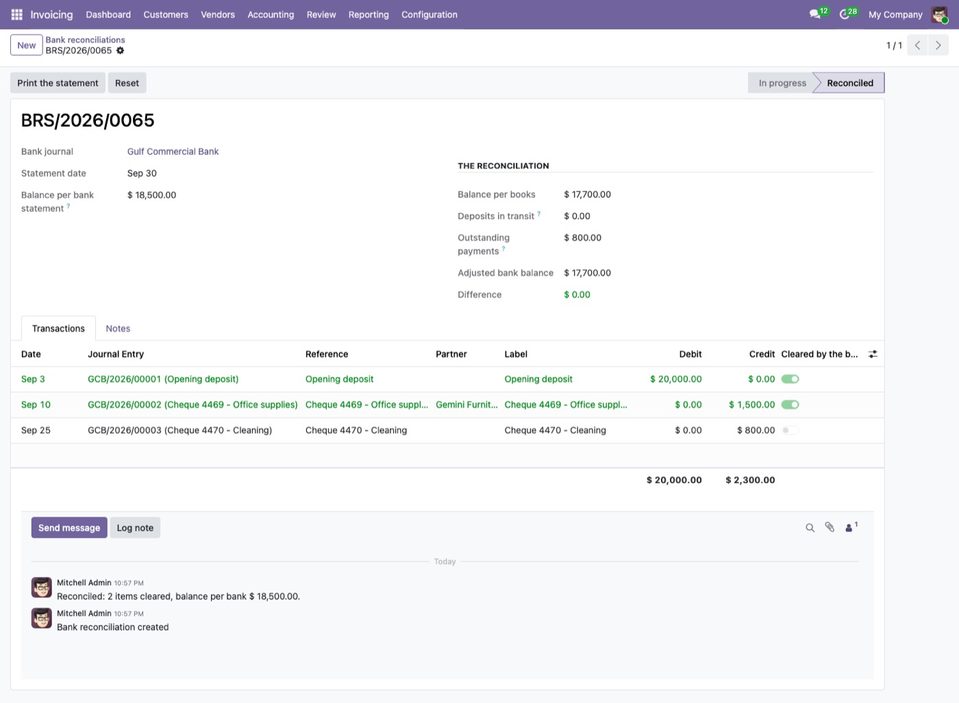Click Print the statement button
The width and height of the screenshot is (959, 703).
pos(57,83)
